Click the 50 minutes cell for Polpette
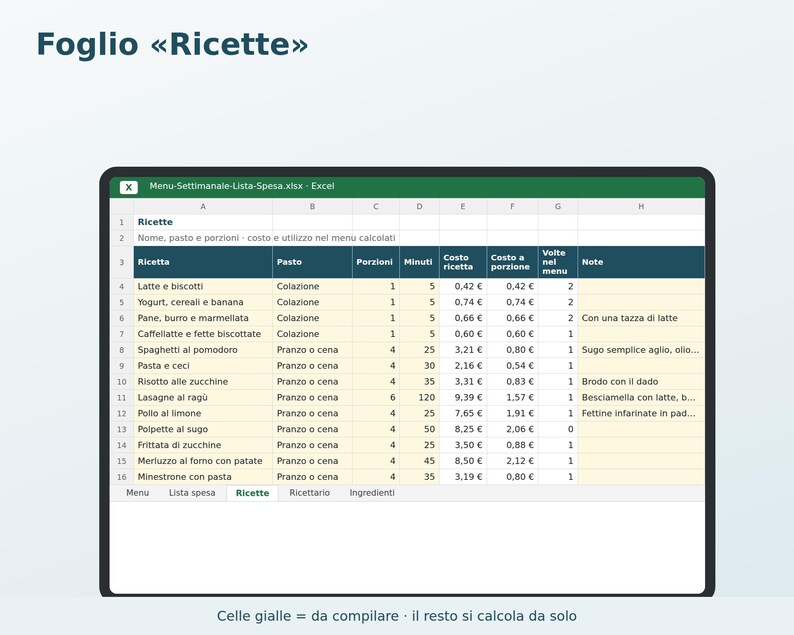Screen dimensions: 794x635 419,429
